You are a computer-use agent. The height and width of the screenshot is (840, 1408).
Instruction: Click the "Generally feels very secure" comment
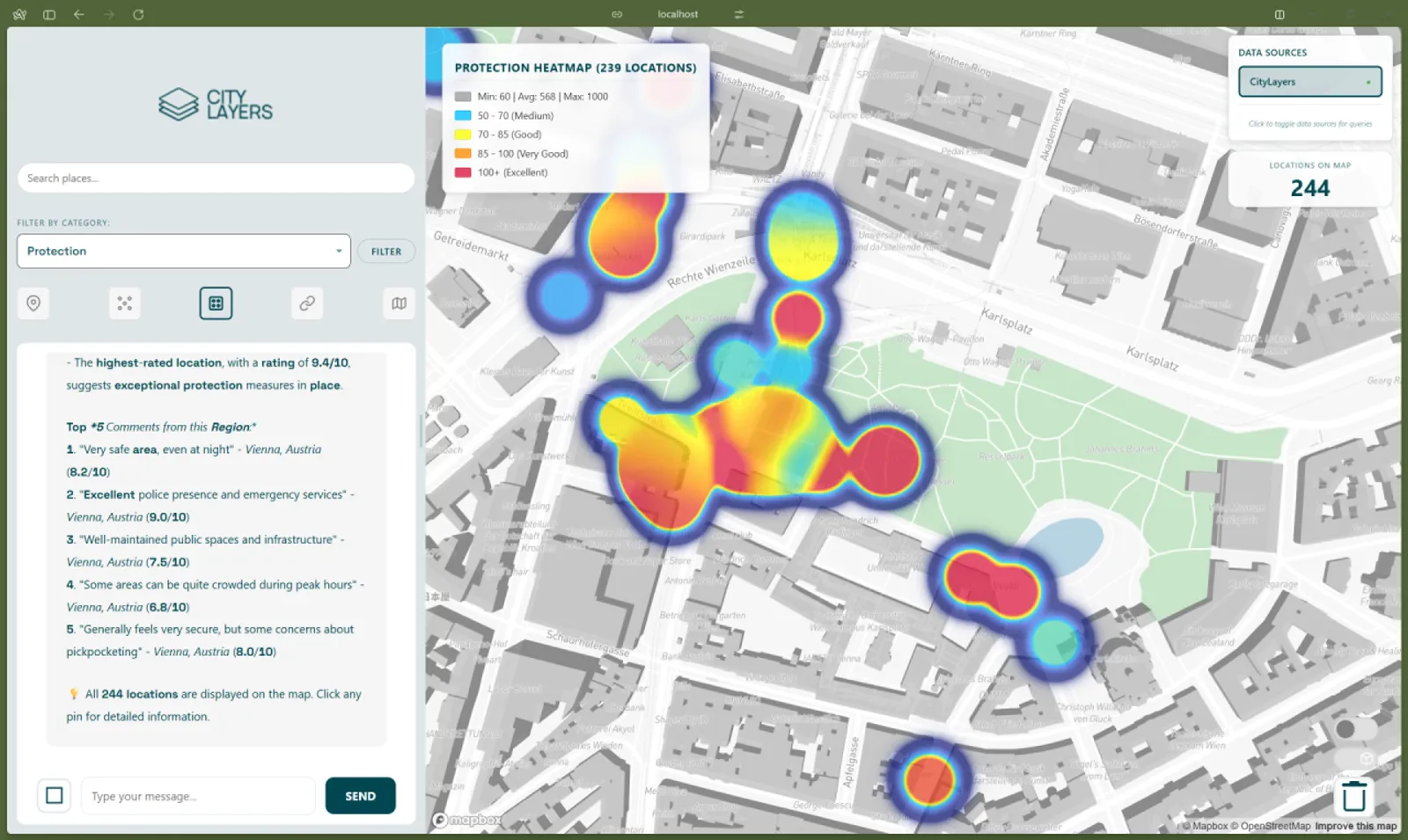[209, 640]
